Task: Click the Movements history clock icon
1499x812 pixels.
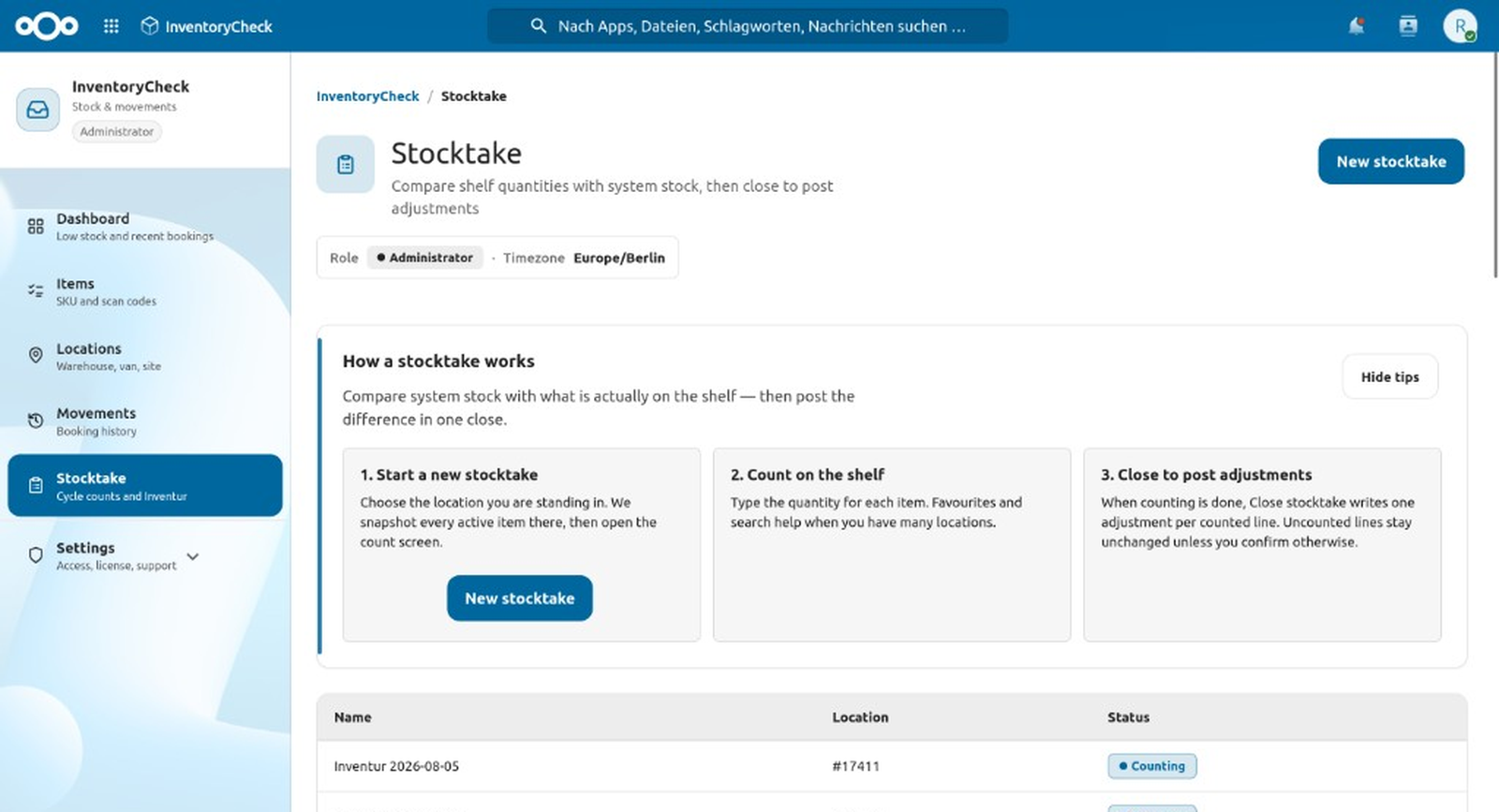Action: [36, 421]
